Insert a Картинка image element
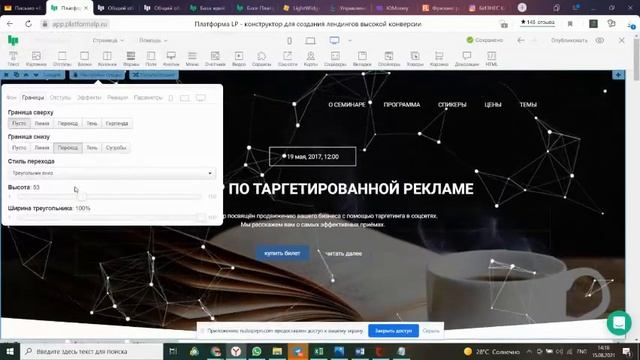Screen dimensions: 640x360 36,59
